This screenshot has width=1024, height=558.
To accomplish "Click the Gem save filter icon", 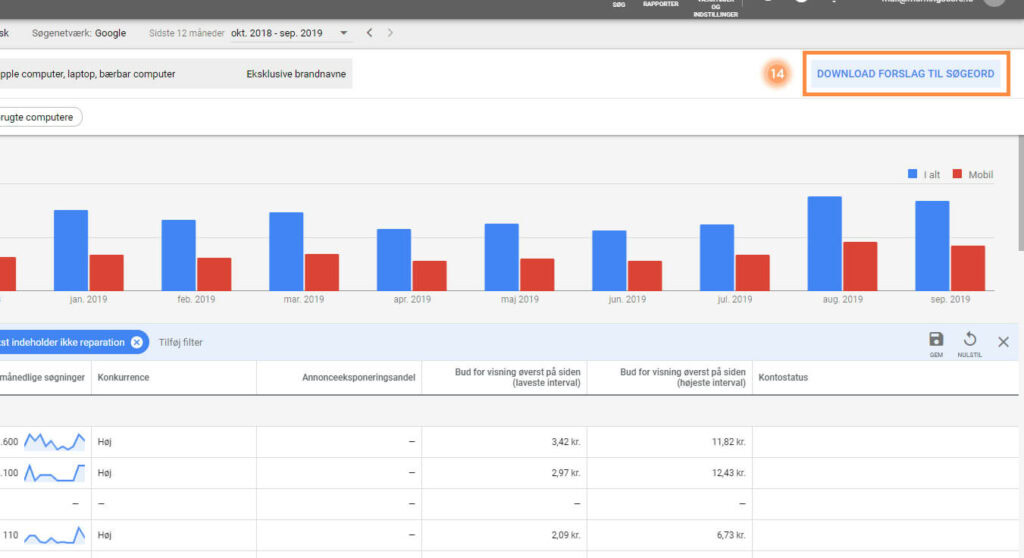I will click(936, 341).
